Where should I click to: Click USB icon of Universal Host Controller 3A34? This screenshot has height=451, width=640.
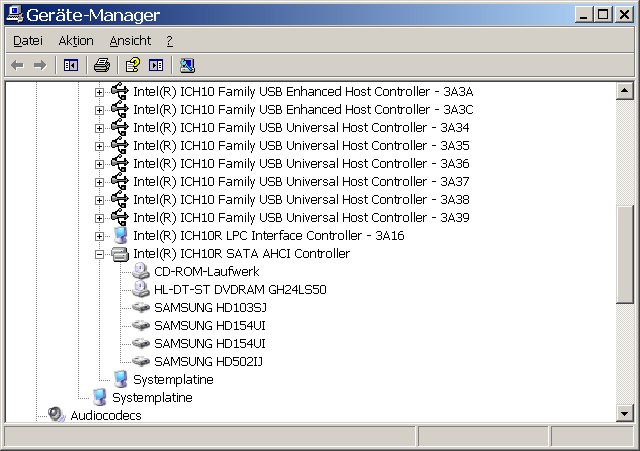120,127
